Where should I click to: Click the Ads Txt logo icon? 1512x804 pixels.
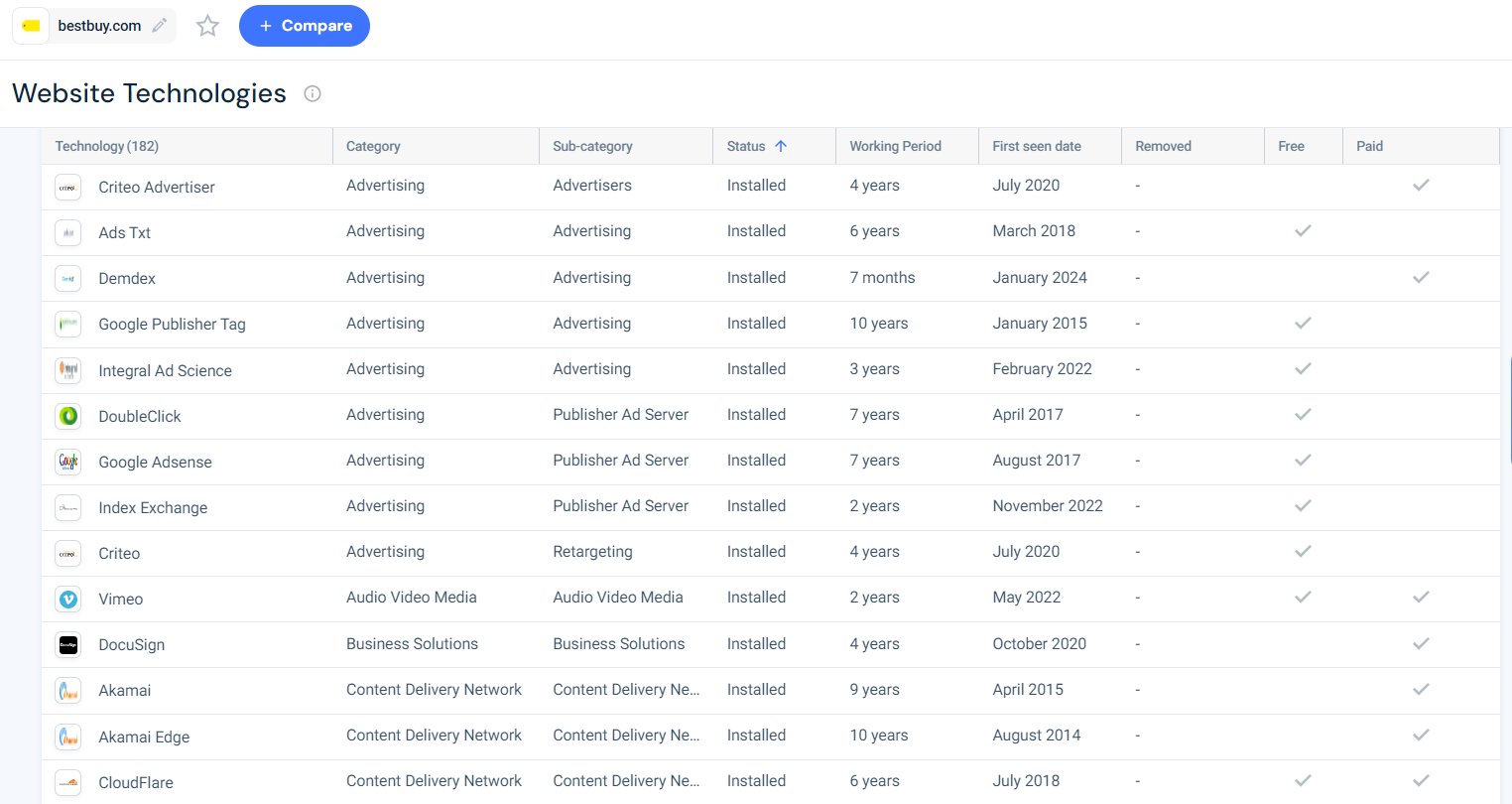(67, 232)
